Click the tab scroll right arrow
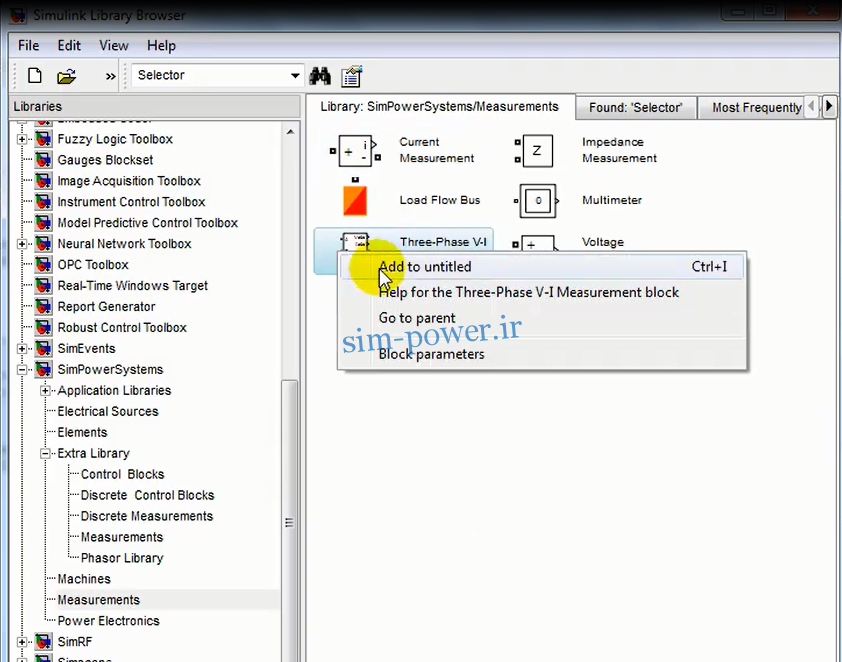The height and width of the screenshot is (662, 842). tap(829, 106)
